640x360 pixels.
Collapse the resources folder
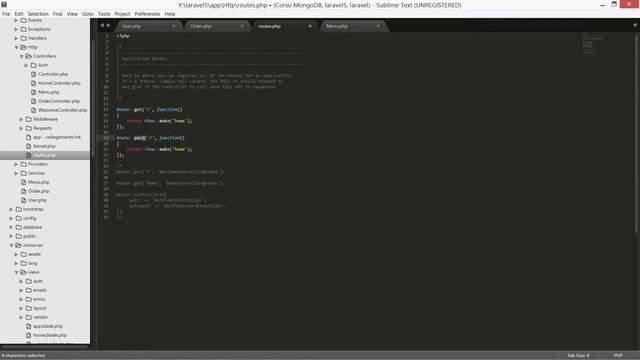coord(11,245)
